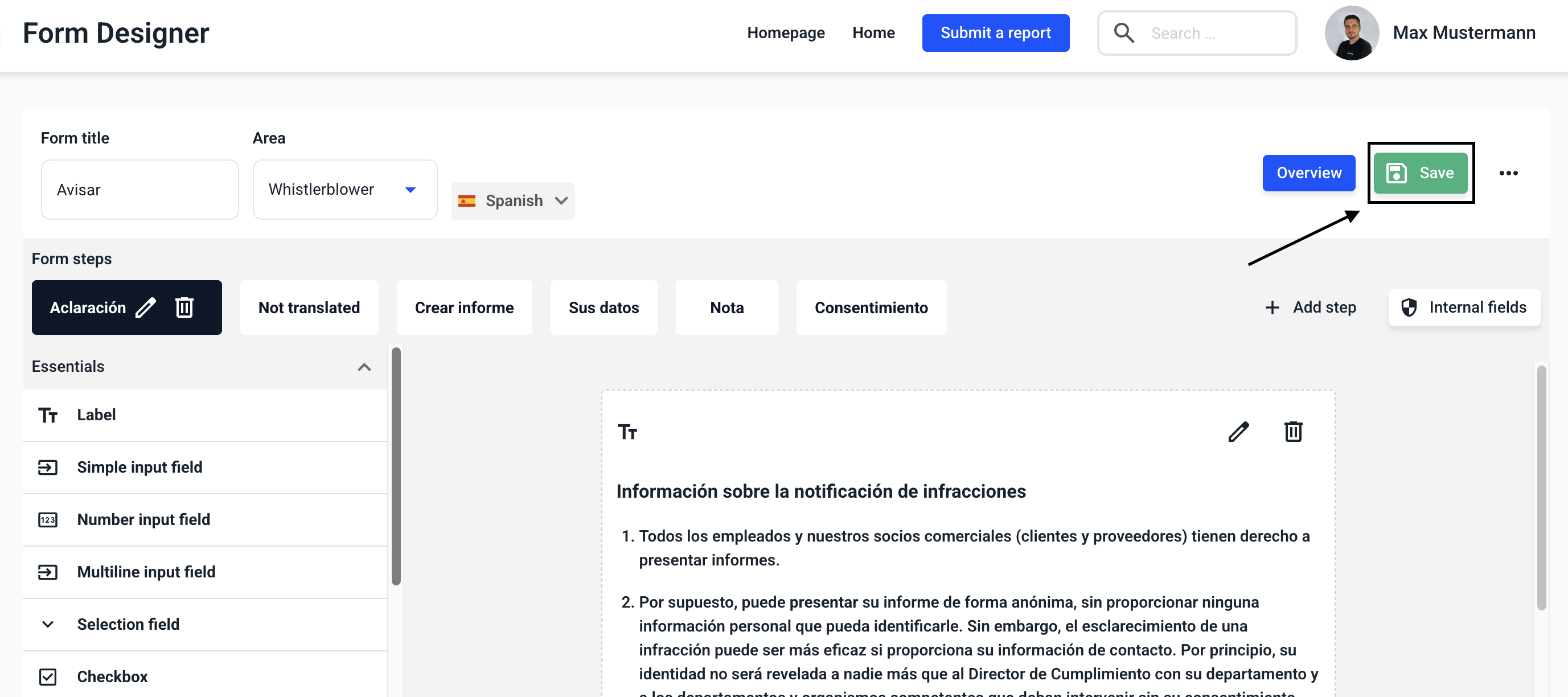
Task: Open the Internal fields panel
Action: [x=1464, y=307]
